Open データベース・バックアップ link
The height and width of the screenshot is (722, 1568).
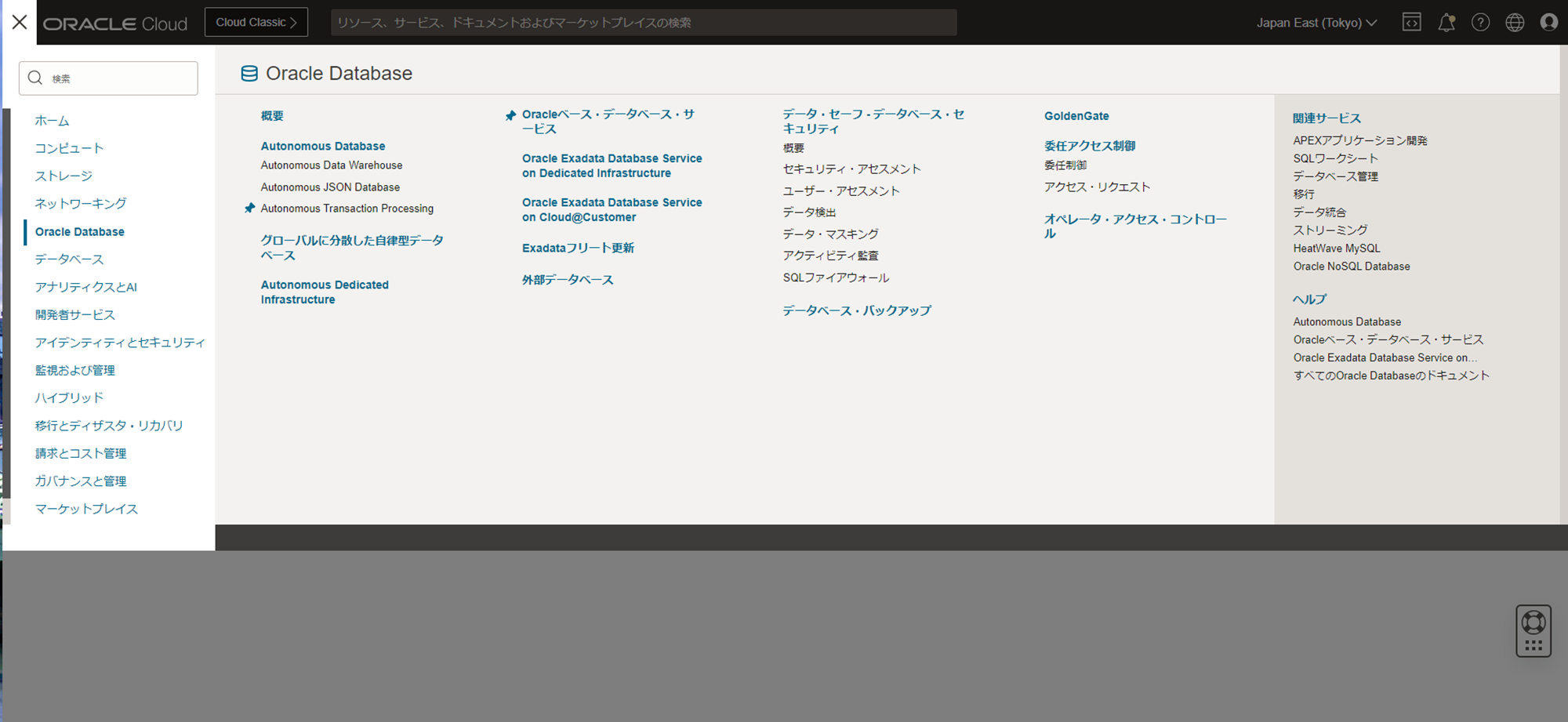(857, 310)
